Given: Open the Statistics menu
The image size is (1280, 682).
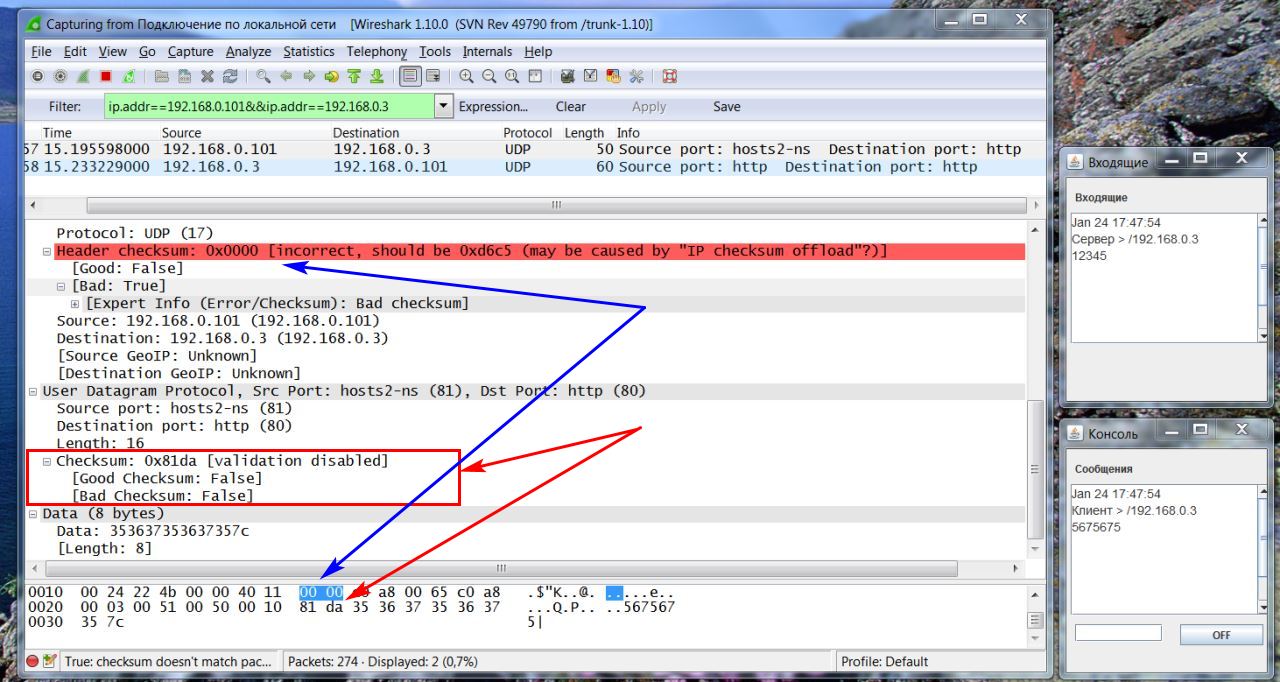Looking at the screenshot, I should 308,51.
